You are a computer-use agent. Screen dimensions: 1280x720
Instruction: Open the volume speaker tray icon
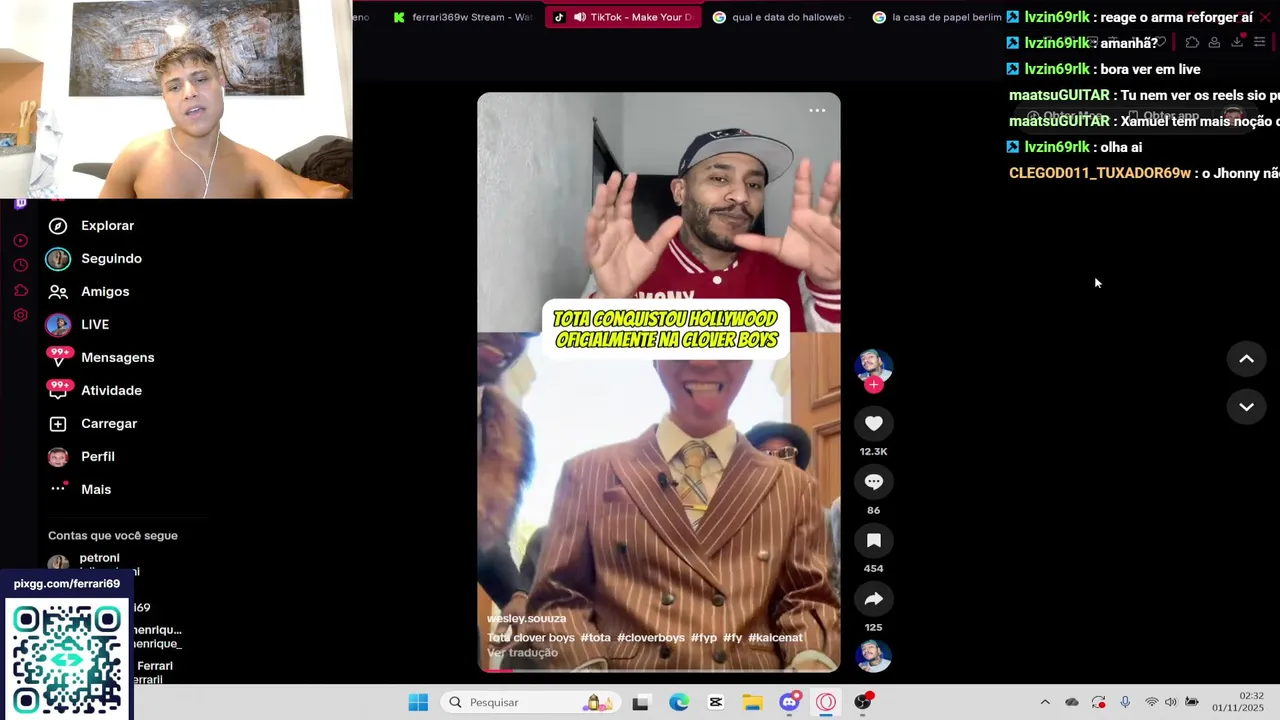coord(1171,702)
